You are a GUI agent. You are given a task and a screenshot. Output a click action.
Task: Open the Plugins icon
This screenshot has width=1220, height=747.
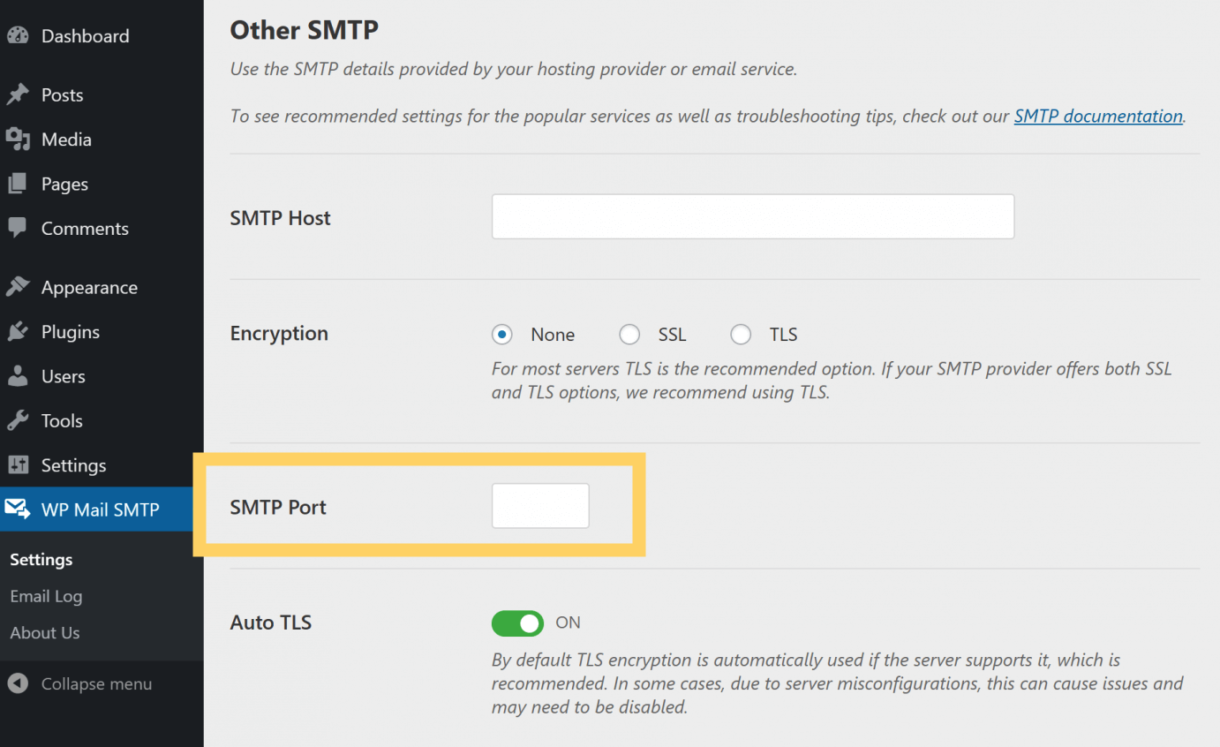pos(20,331)
